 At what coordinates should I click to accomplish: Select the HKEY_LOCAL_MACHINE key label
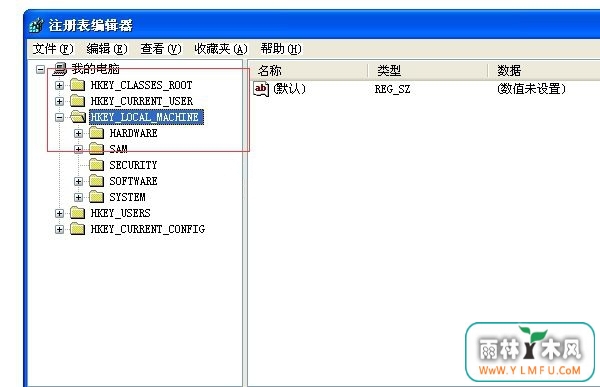[146, 117]
